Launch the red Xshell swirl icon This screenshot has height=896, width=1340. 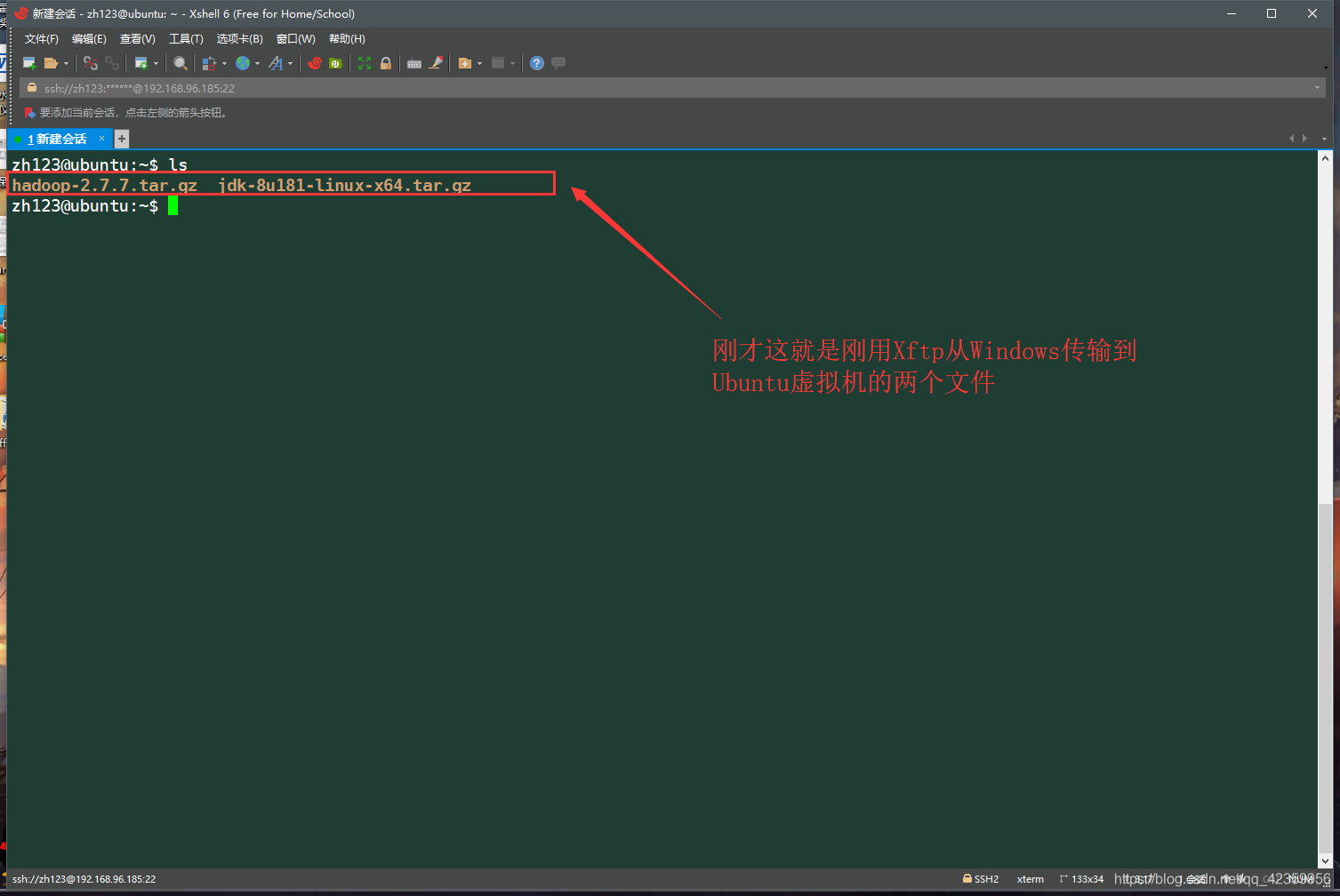pos(314,63)
